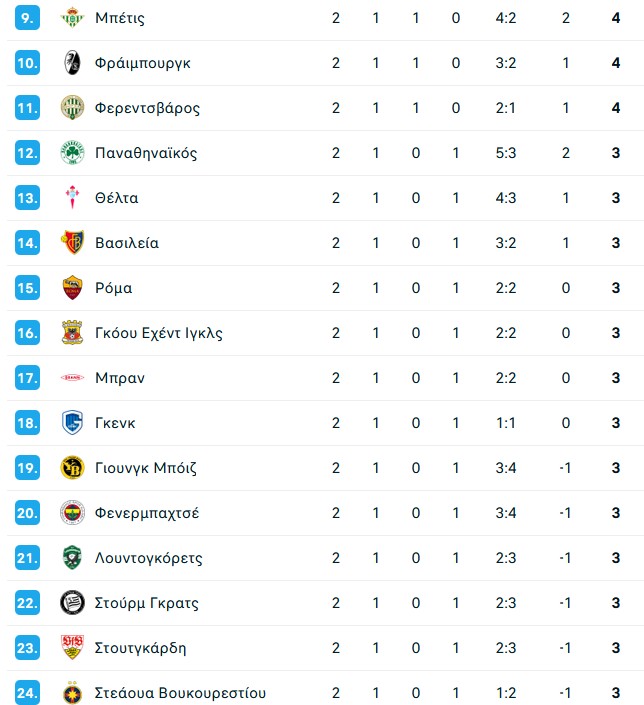Viewport: 644px width, 705px height.
Task: Click the Celta Vigo club crest
Action: coord(72,198)
